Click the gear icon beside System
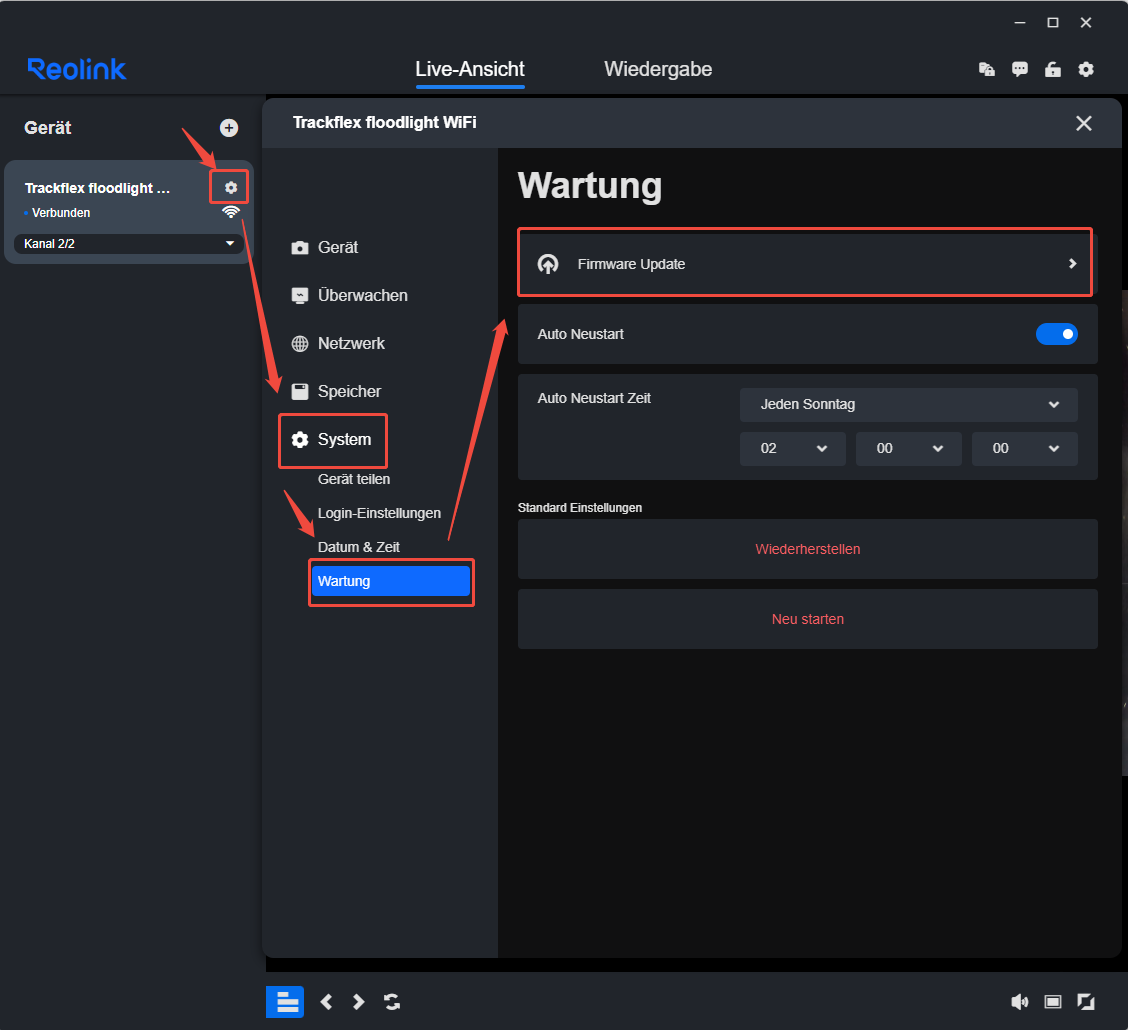The height and width of the screenshot is (1030, 1128). 300,439
